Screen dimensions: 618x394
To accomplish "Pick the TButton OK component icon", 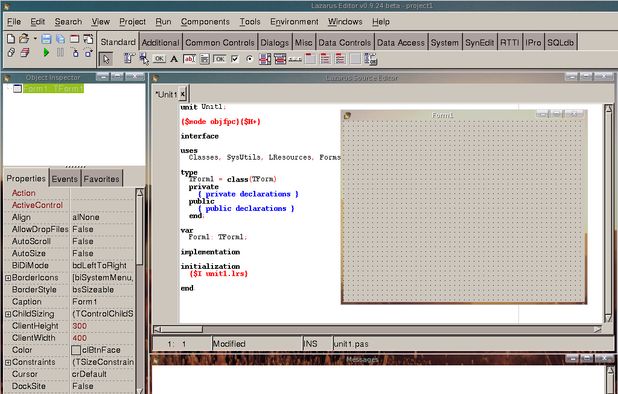I will [159, 59].
